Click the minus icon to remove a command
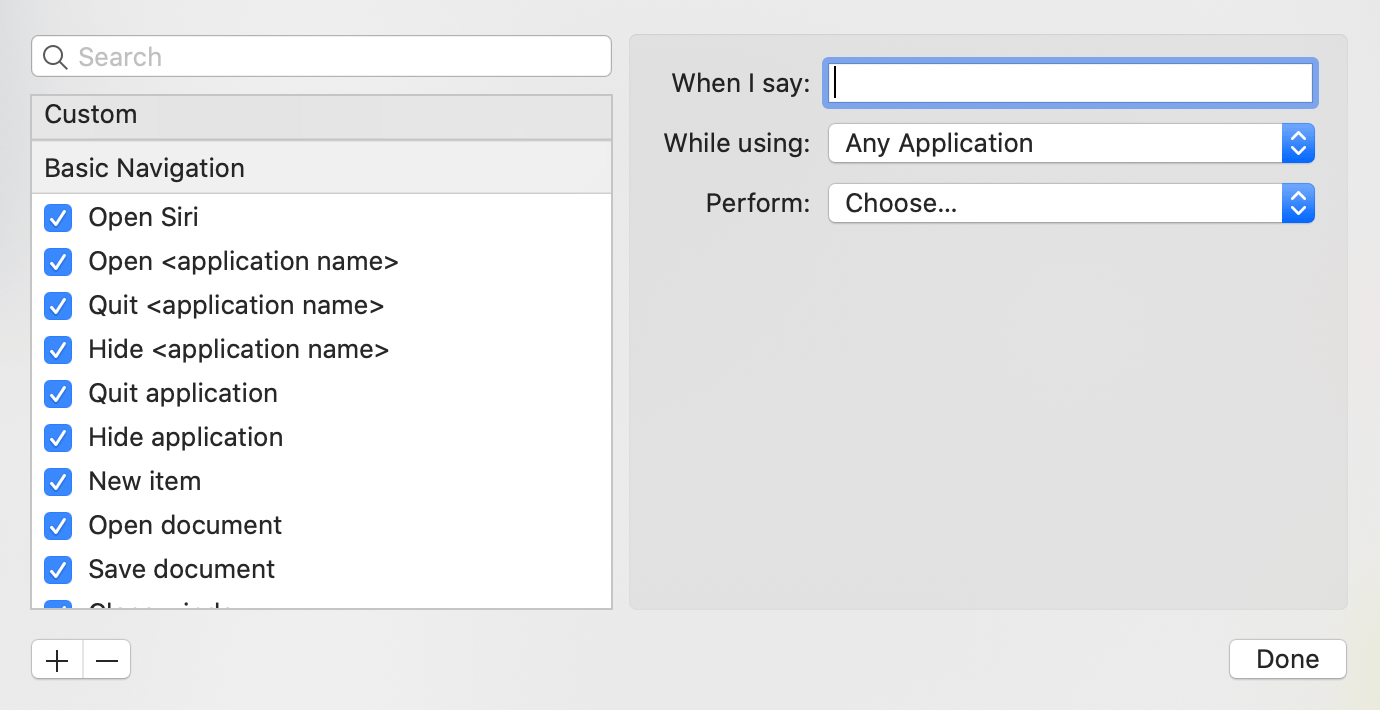This screenshot has height=710, width=1380. click(106, 659)
